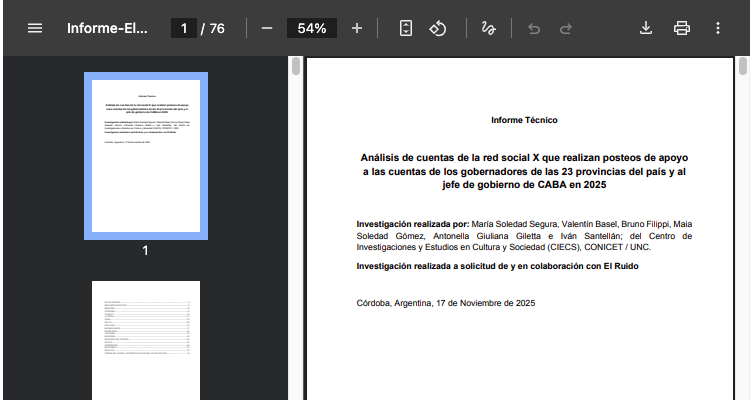Select the page 1 thumbnail
This screenshot has height=402, width=753.
click(145, 155)
